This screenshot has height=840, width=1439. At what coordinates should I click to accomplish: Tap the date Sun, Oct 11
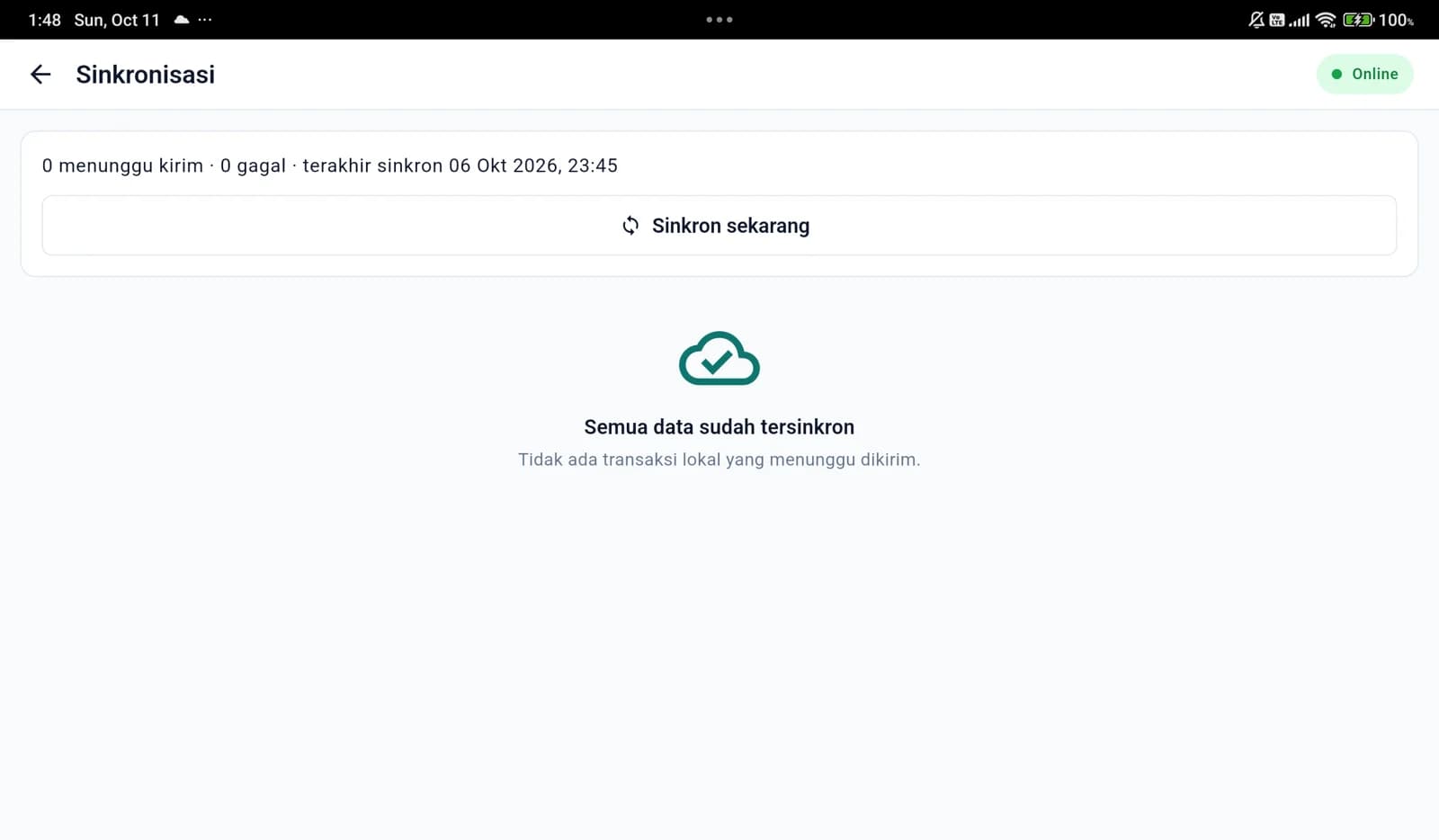tap(117, 20)
